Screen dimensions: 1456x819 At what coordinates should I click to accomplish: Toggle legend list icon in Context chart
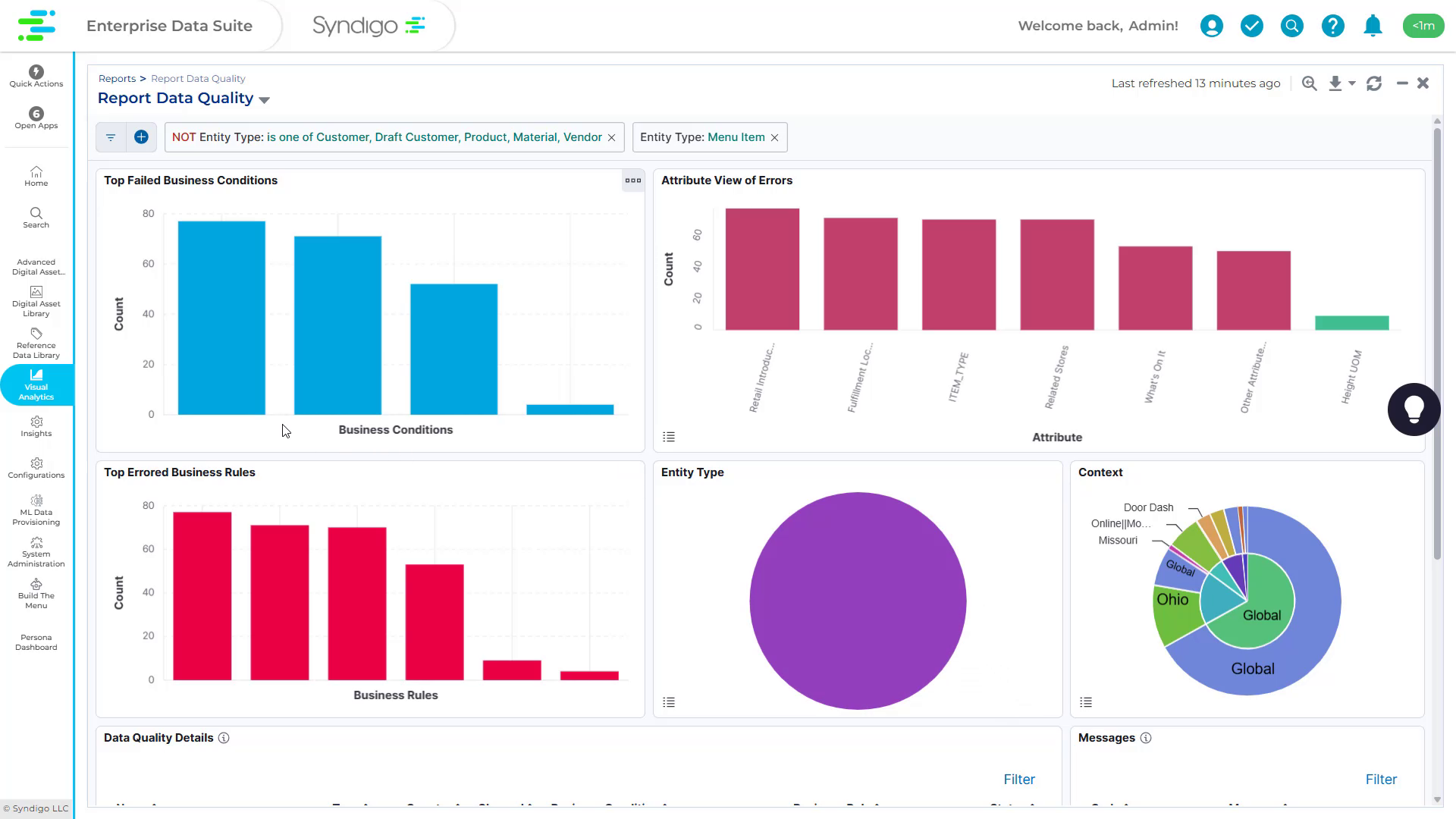[x=1085, y=702]
